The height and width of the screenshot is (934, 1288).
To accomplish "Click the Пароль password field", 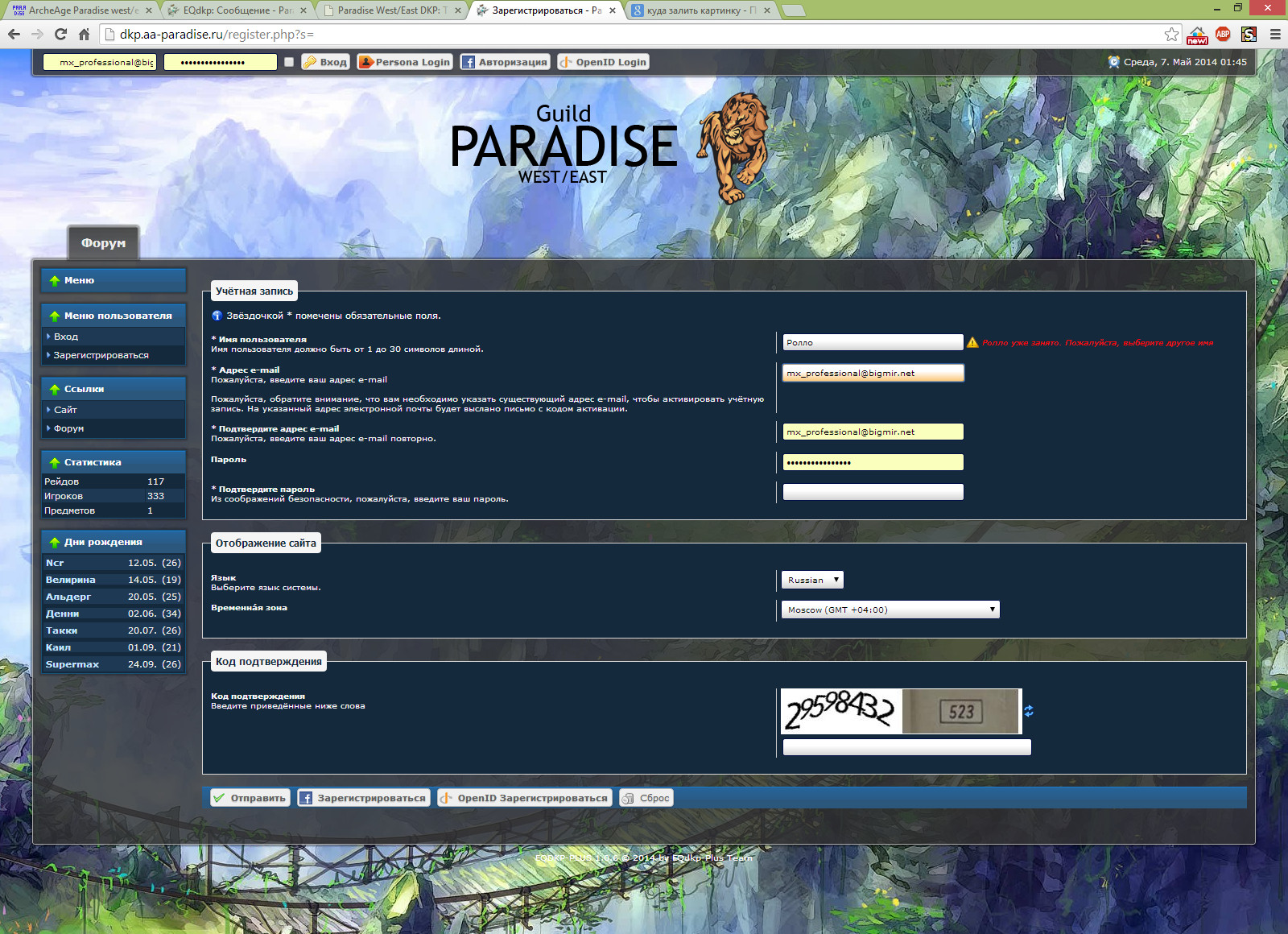I will (x=873, y=462).
